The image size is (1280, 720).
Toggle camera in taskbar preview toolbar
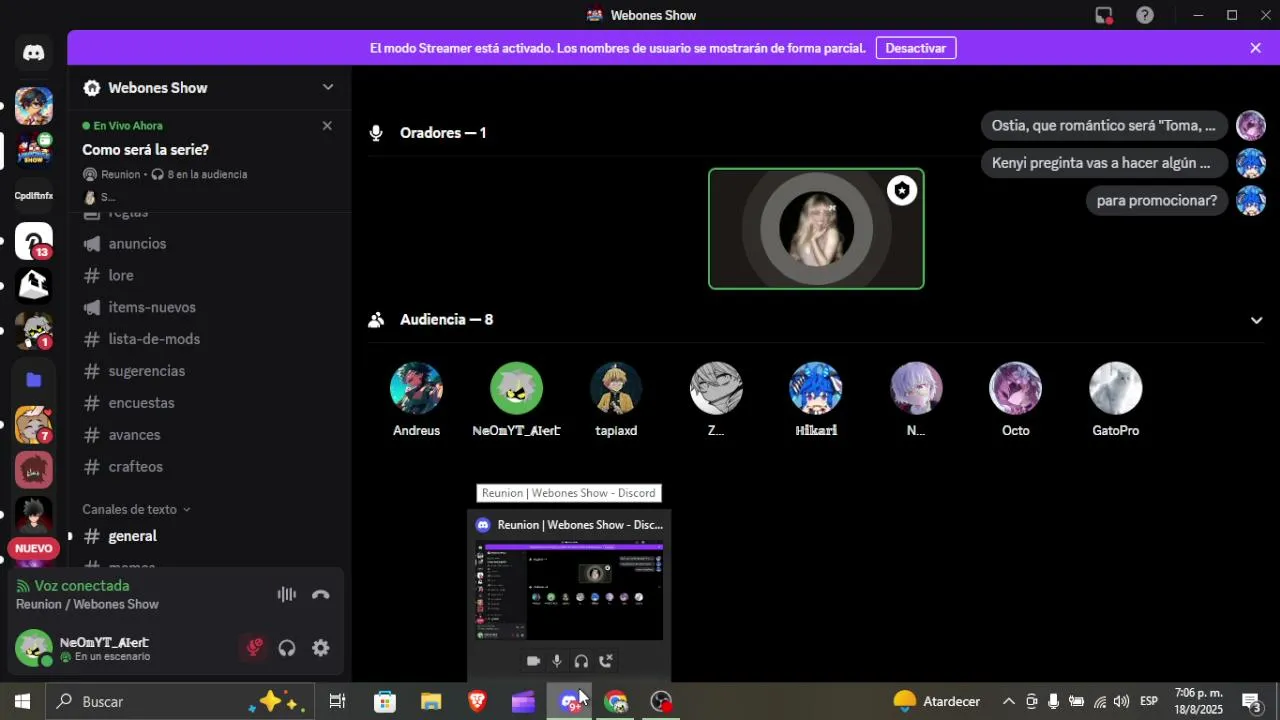pos(533,661)
